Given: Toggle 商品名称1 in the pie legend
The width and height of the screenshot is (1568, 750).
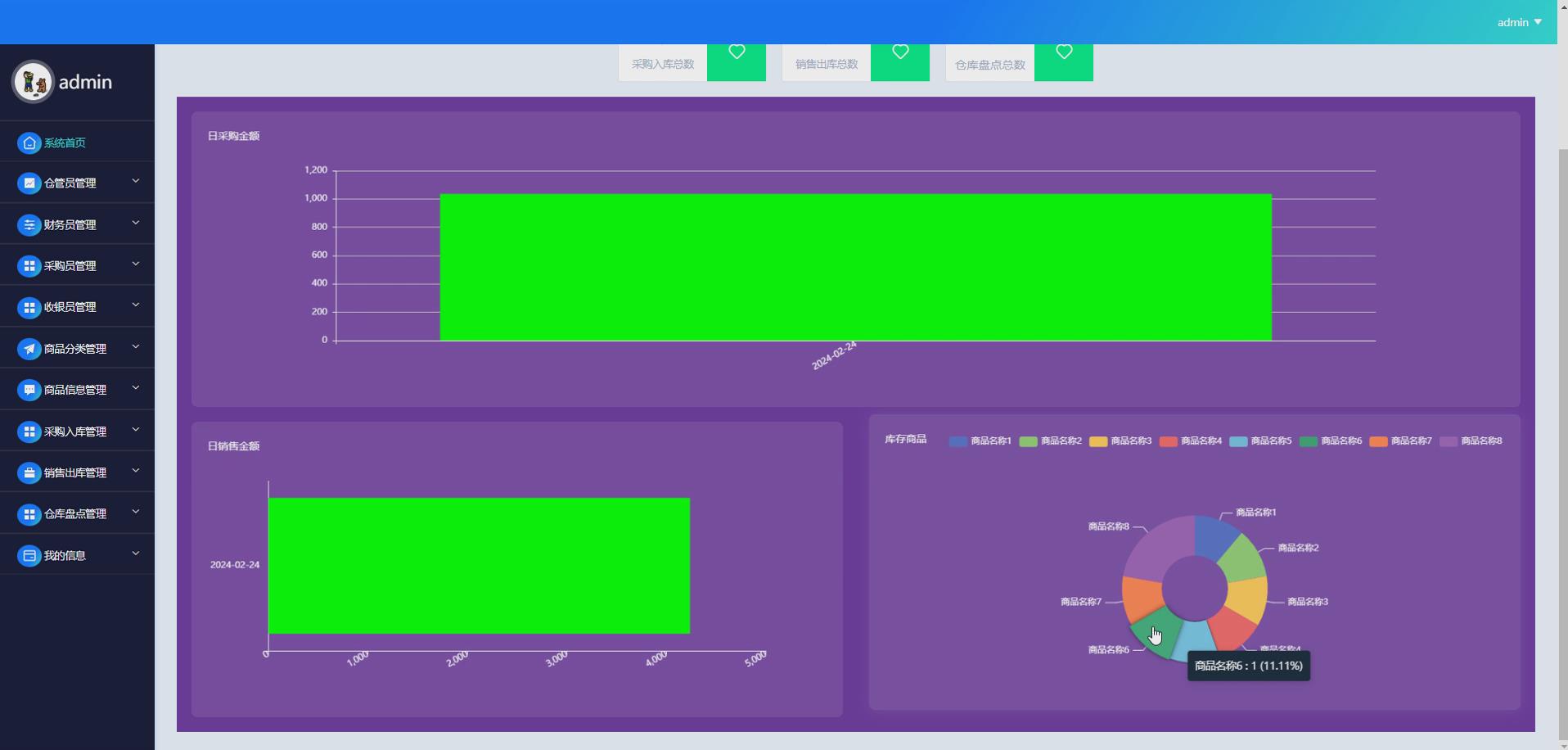Looking at the screenshot, I should 980,441.
